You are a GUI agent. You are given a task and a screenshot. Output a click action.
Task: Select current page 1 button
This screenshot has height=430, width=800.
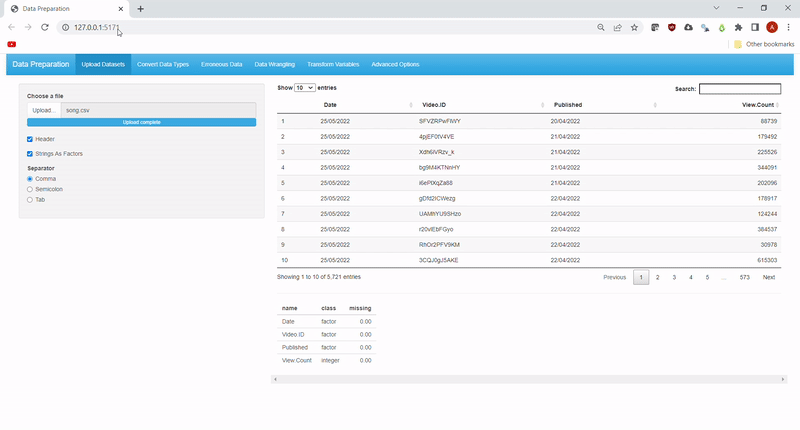pos(641,277)
